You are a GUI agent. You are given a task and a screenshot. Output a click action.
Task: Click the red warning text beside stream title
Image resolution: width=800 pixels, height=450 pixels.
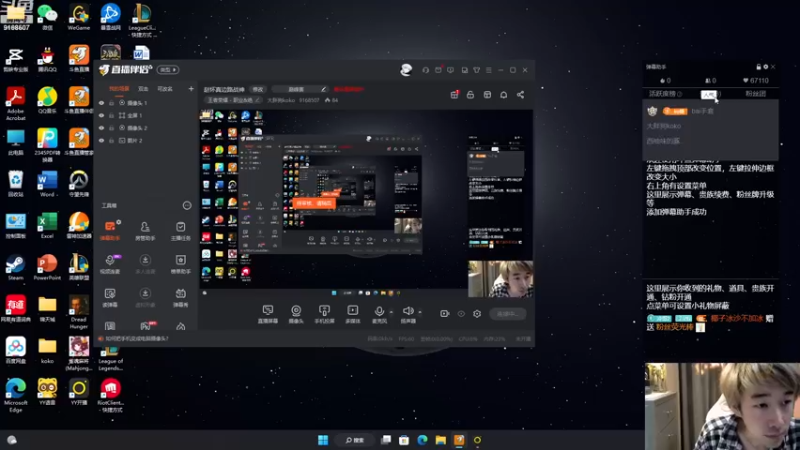click(348, 89)
